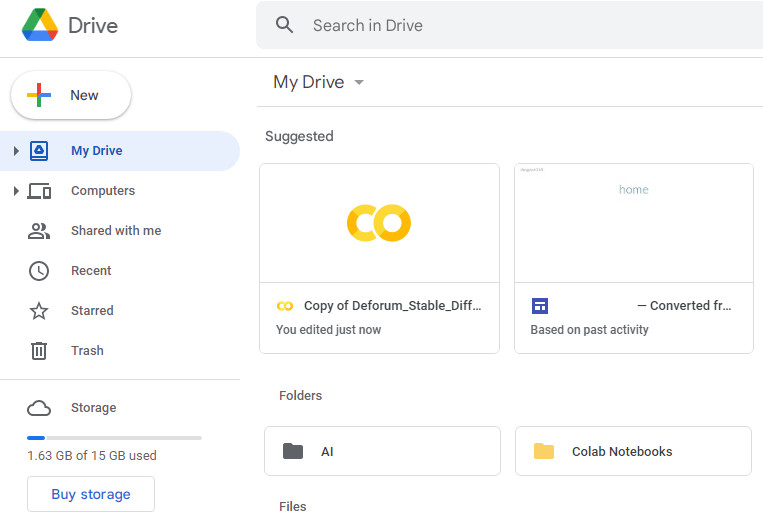Viewport: 763px width, 517px height.
Task: Click the Starred star icon
Action: (x=39, y=311)
